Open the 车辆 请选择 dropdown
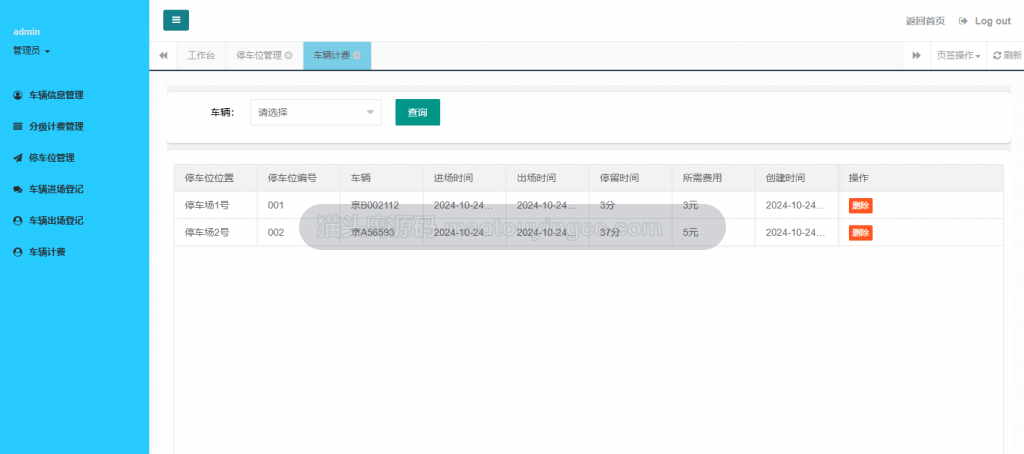Image resolution: width=1024 pixels, height=454 pixels. pos(315,112)
